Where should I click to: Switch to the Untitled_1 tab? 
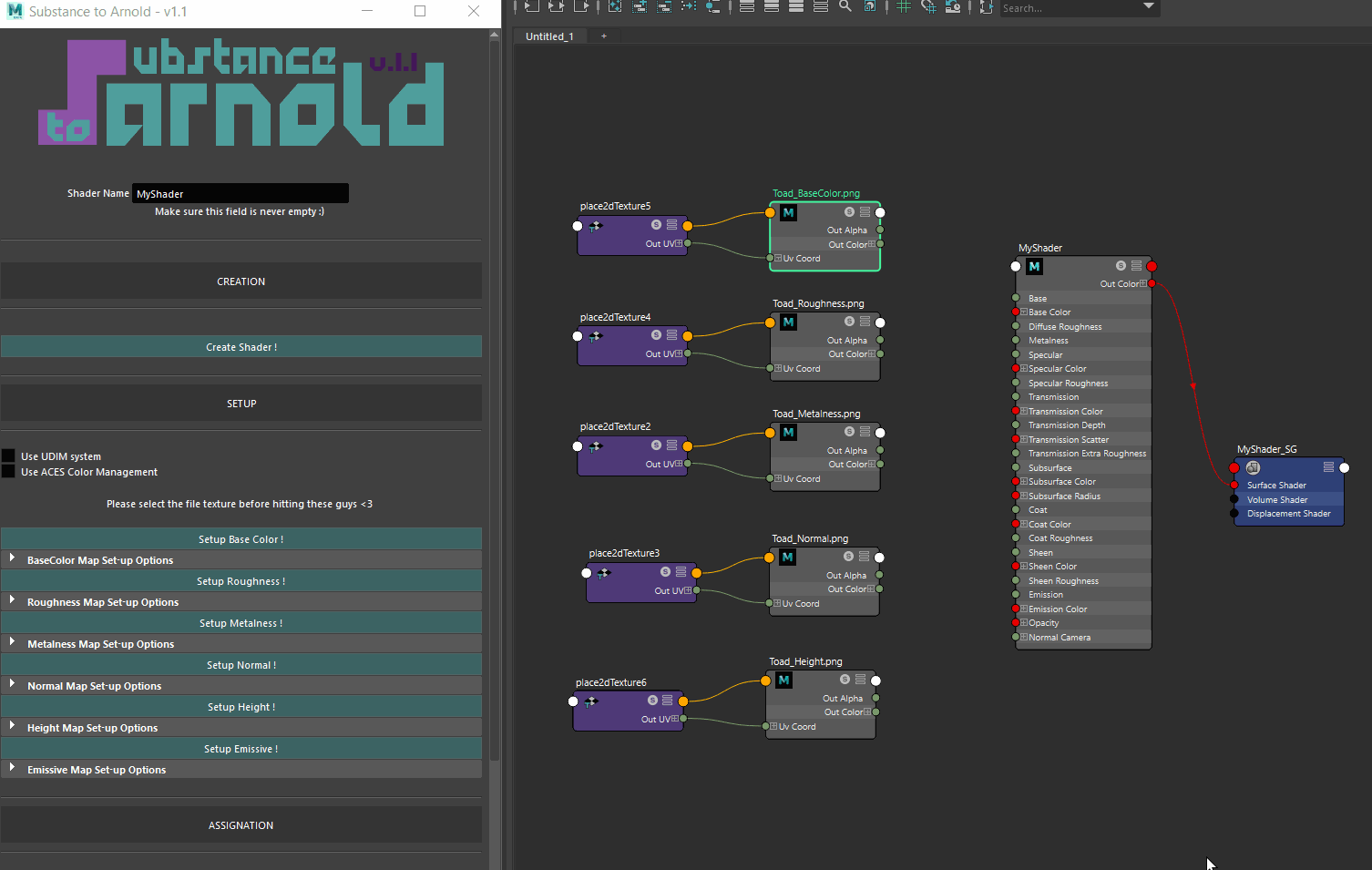[549, 36]
